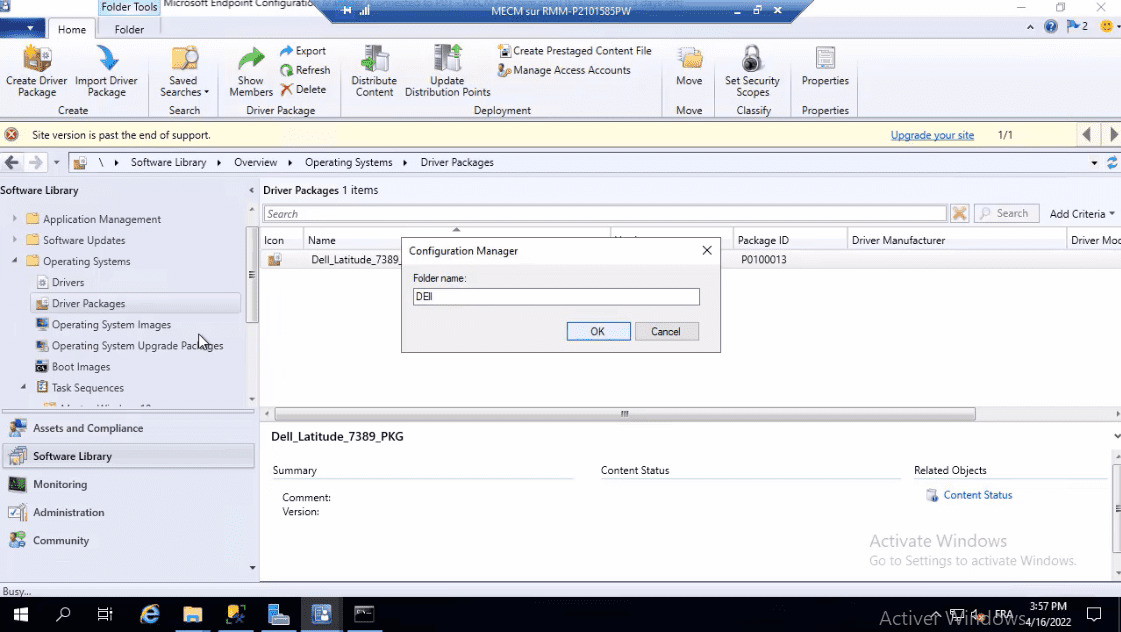Go to the previous notification arrow

coord(1087,134)
